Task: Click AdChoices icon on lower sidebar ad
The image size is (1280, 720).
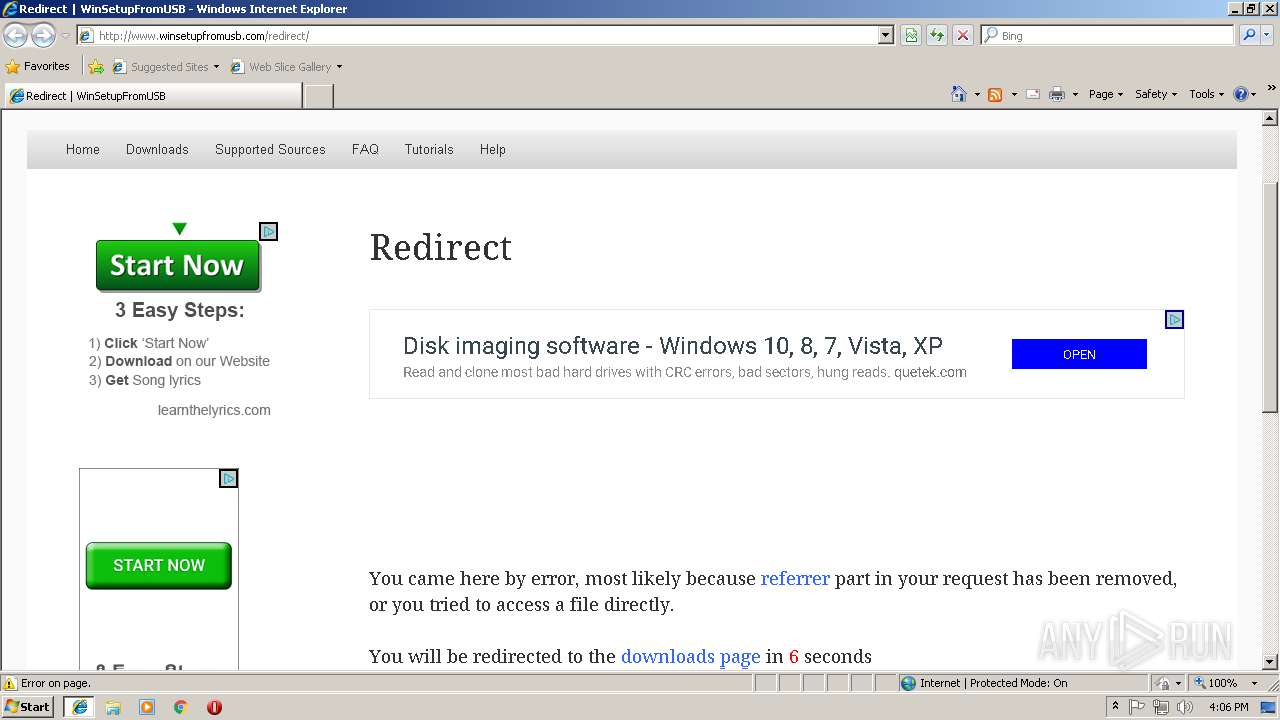Action: point(228,479)
